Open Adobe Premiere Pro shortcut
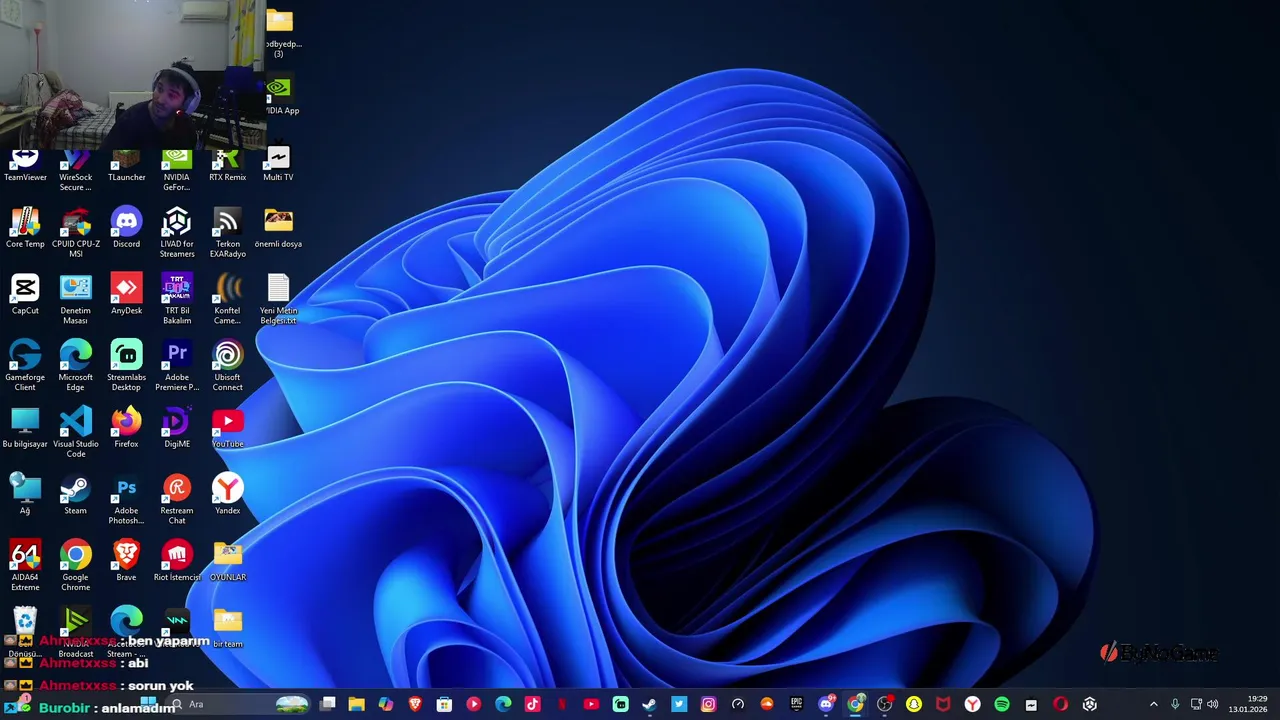The image size is (1280, 720). (177, 366)
